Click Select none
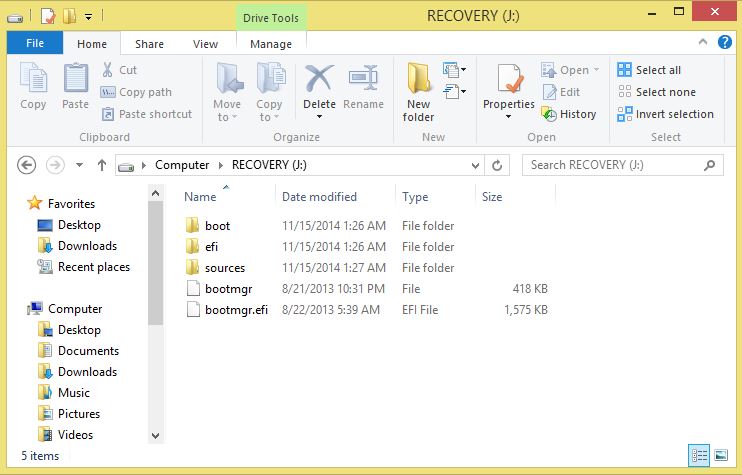Viewport: 742px width, 475px height. (656, 92)
